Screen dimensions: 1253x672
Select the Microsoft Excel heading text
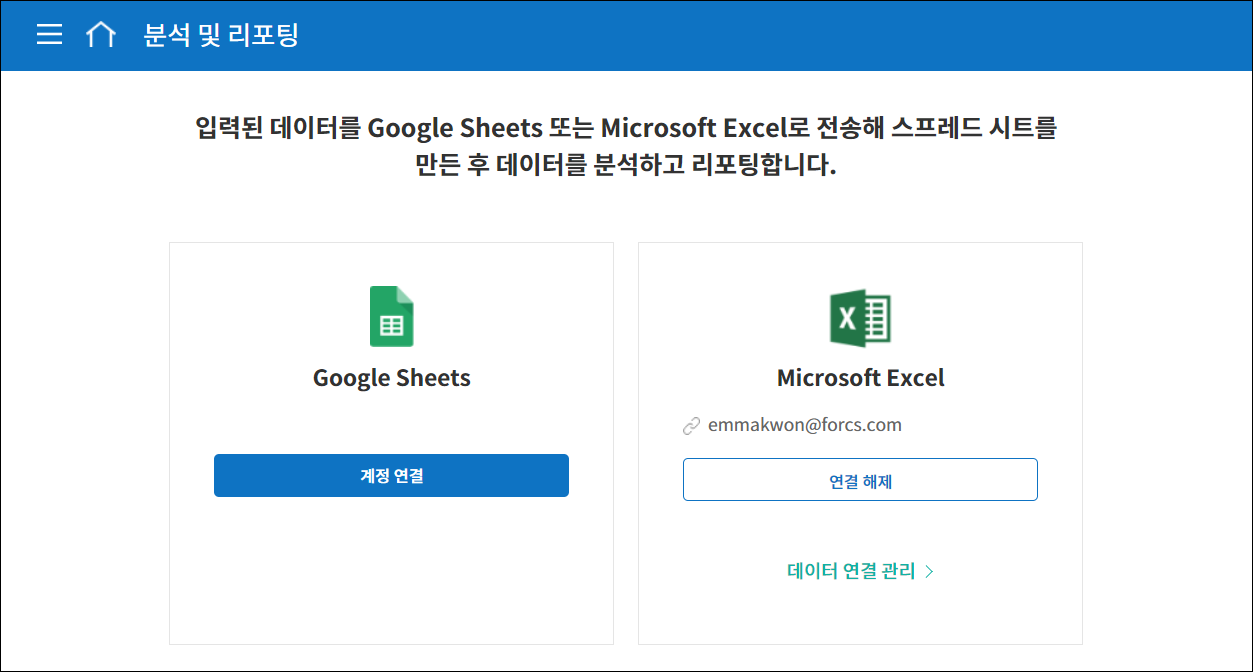coord(860,378)
